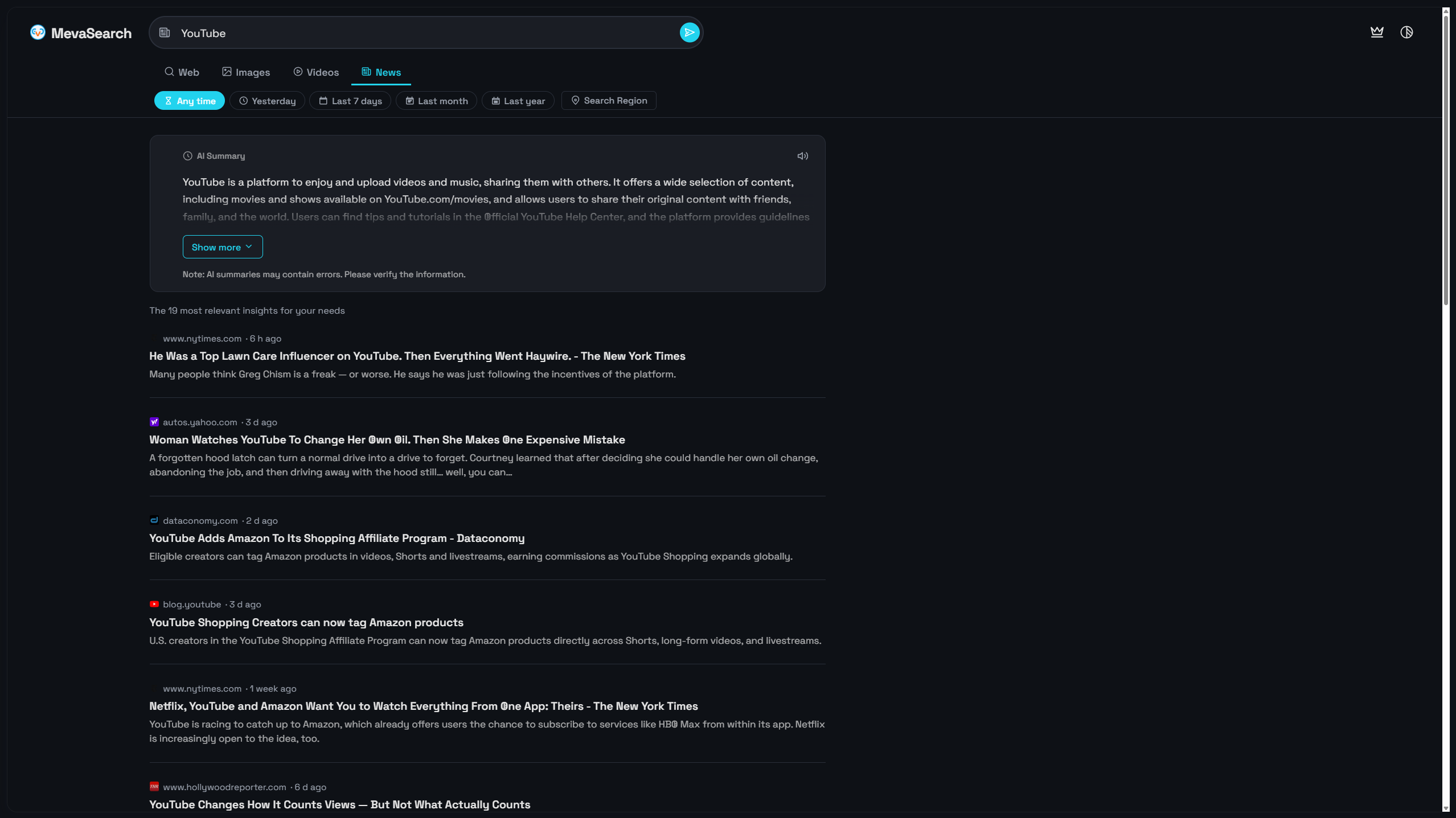
Task: Switch to the Videos tab
Action: pyautogui.click(x=316, y=72)
